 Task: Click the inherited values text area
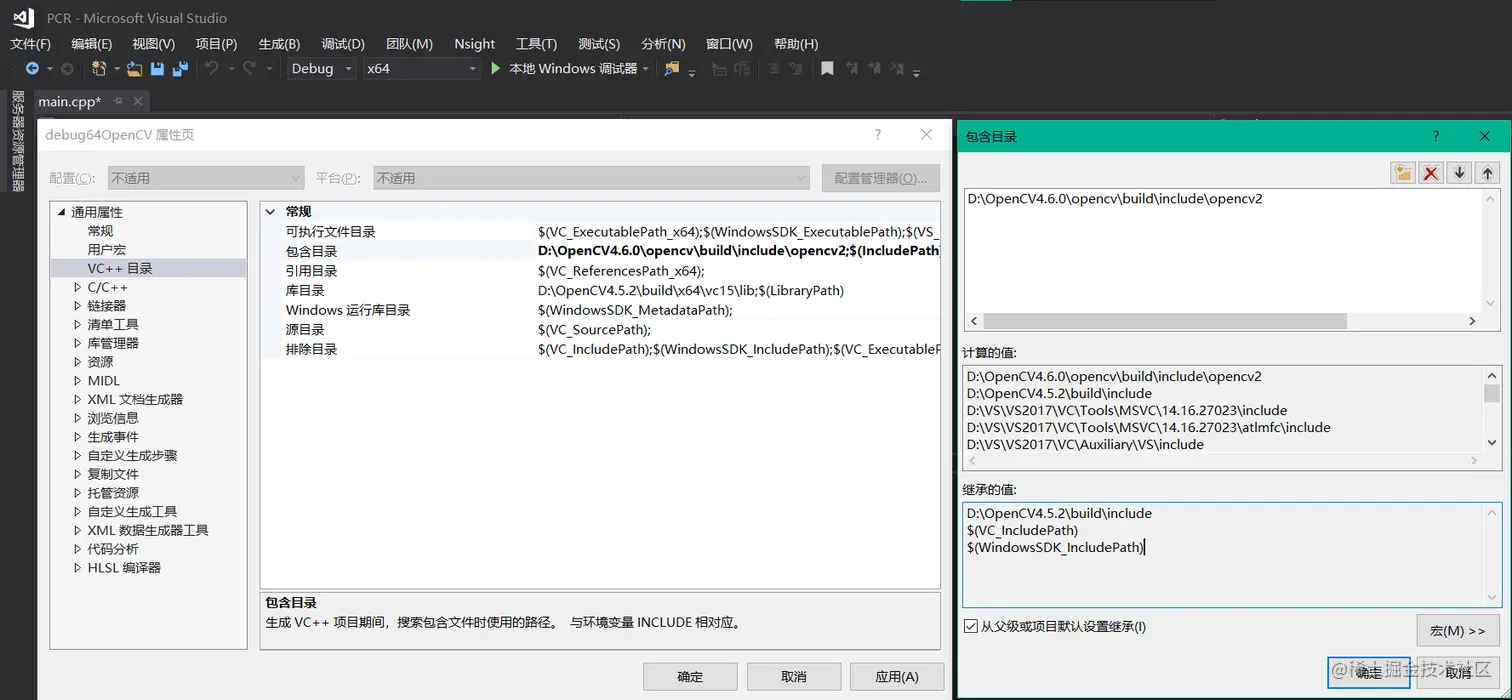point(1232,554)
